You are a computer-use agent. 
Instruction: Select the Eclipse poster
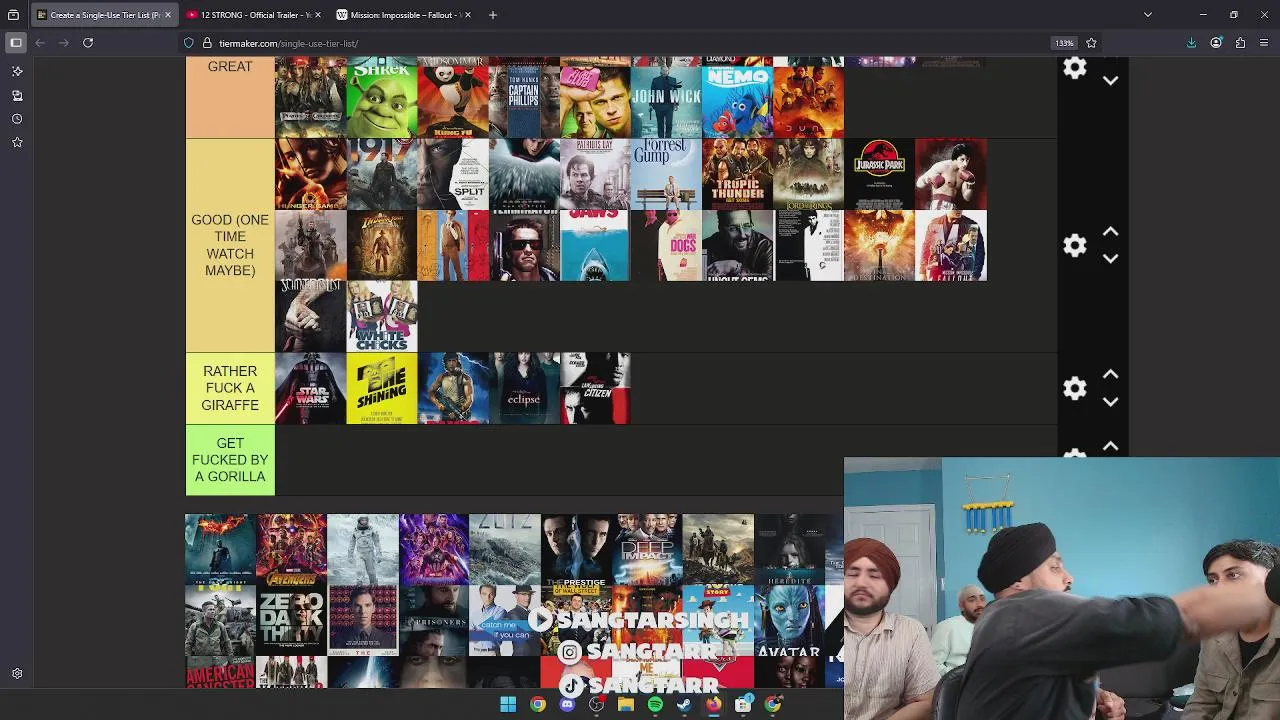524,388
